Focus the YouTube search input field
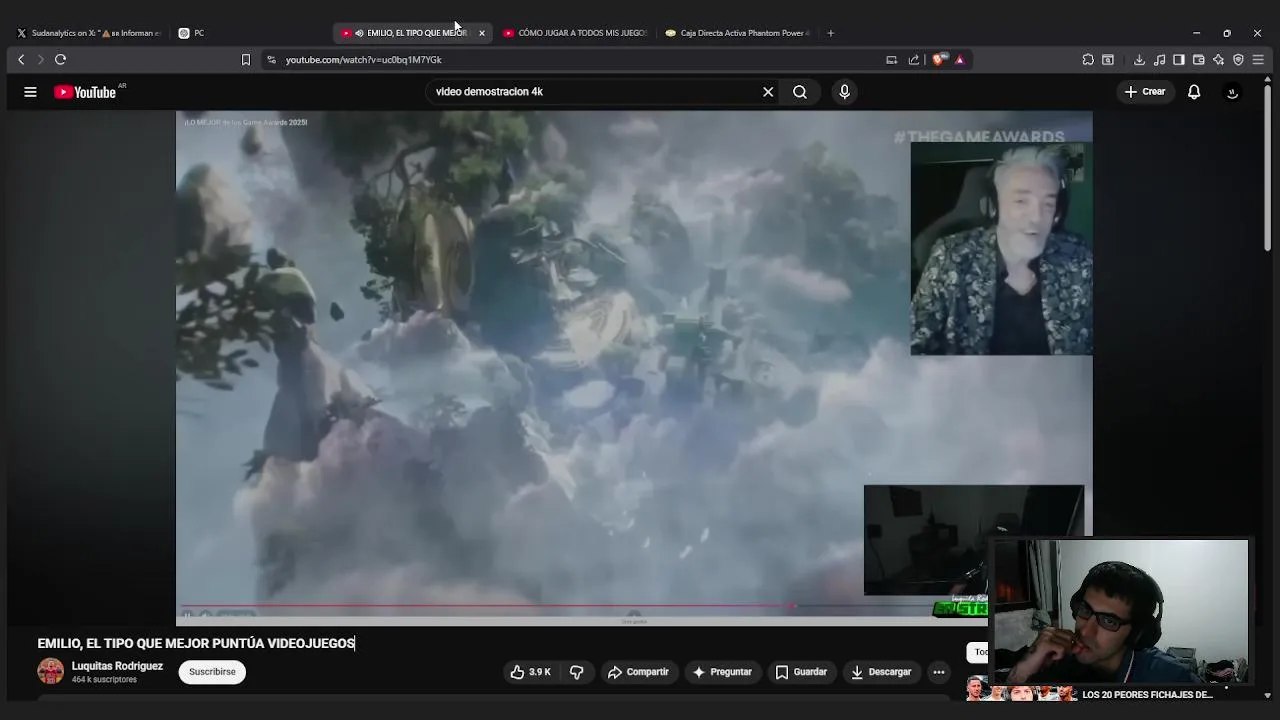1280x720 pixels. [595, 92]
